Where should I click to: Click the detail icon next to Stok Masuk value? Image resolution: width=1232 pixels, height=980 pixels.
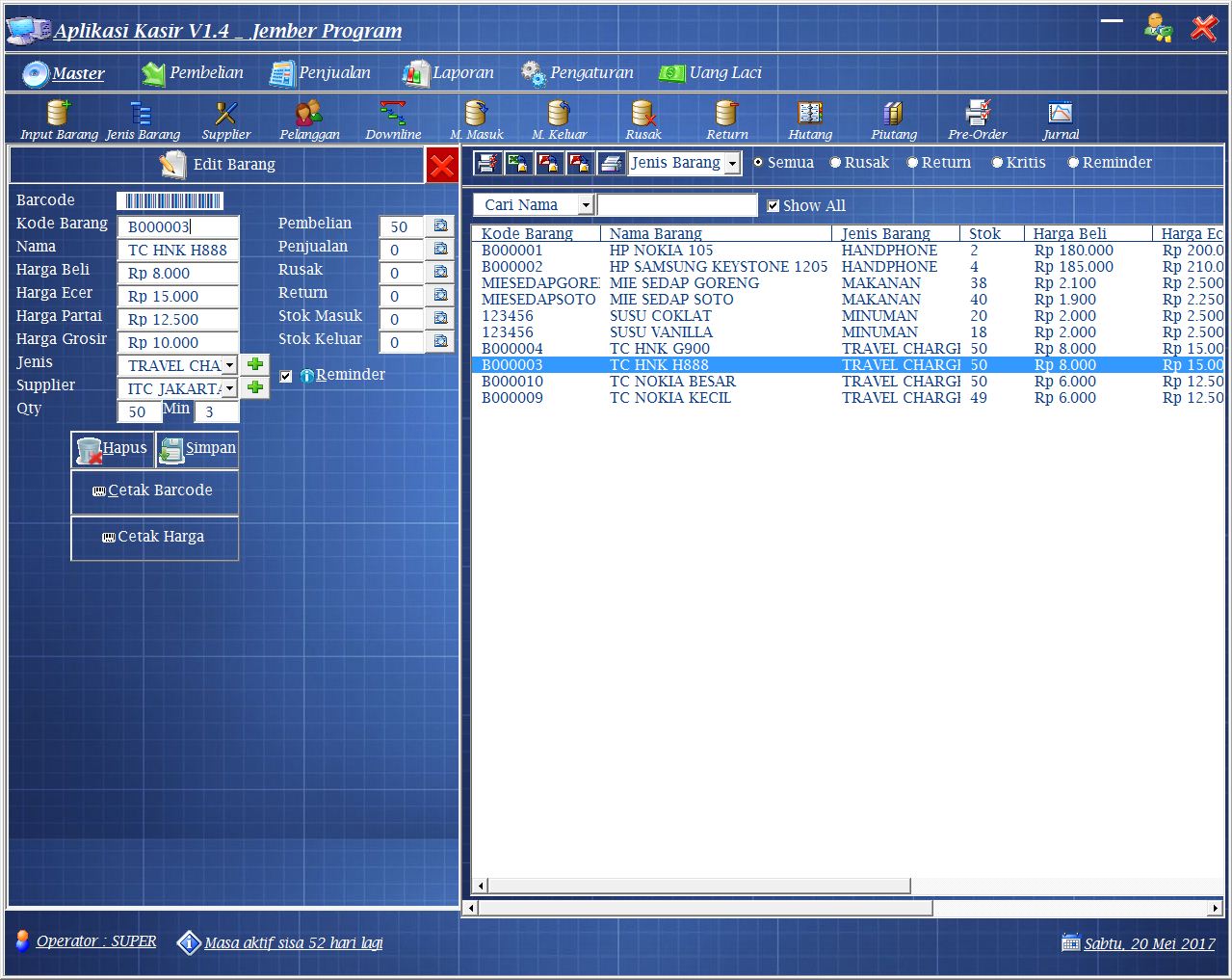[440, 318]
